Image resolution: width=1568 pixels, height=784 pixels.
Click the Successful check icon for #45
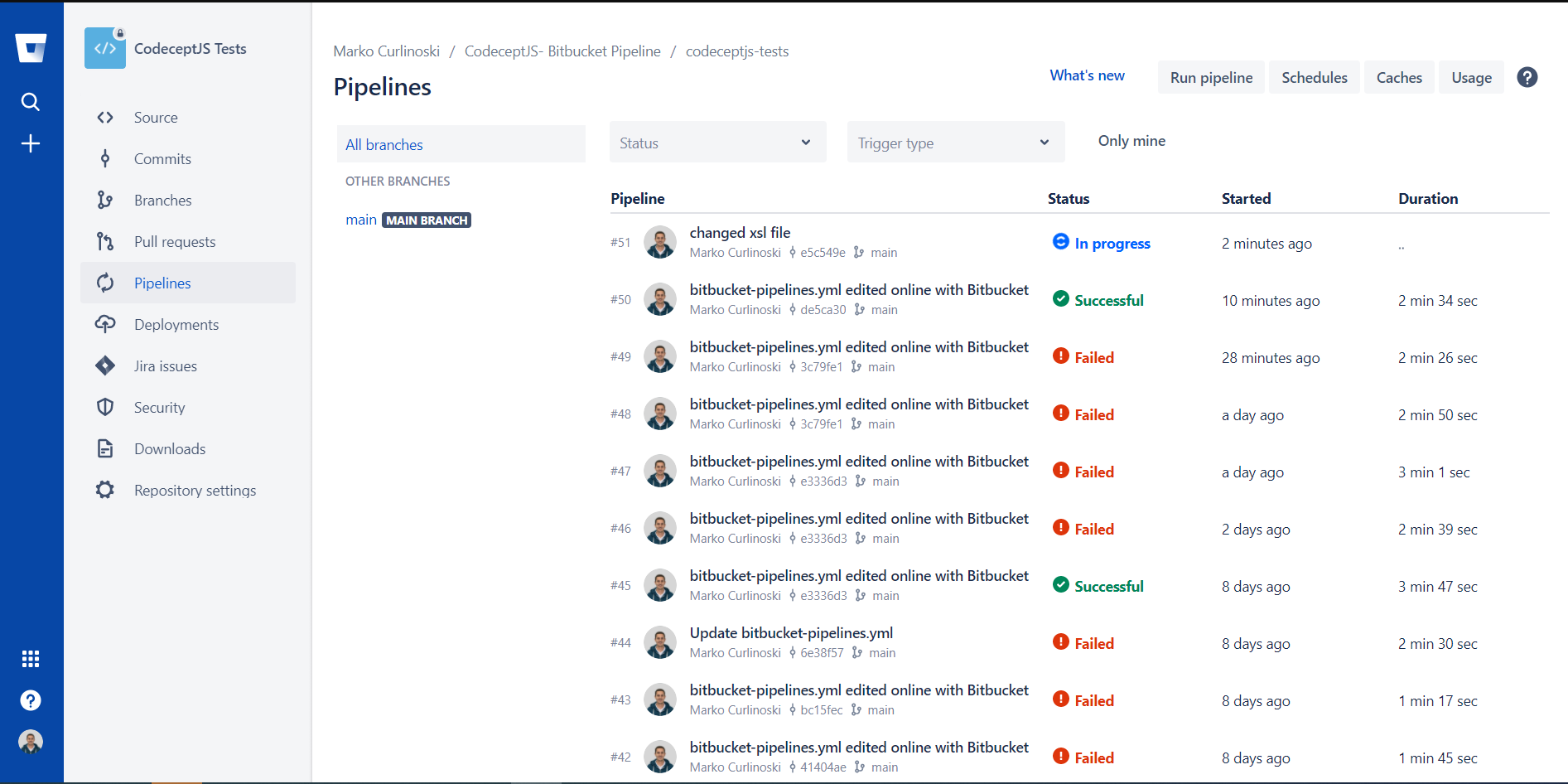tap(1061, 584)
